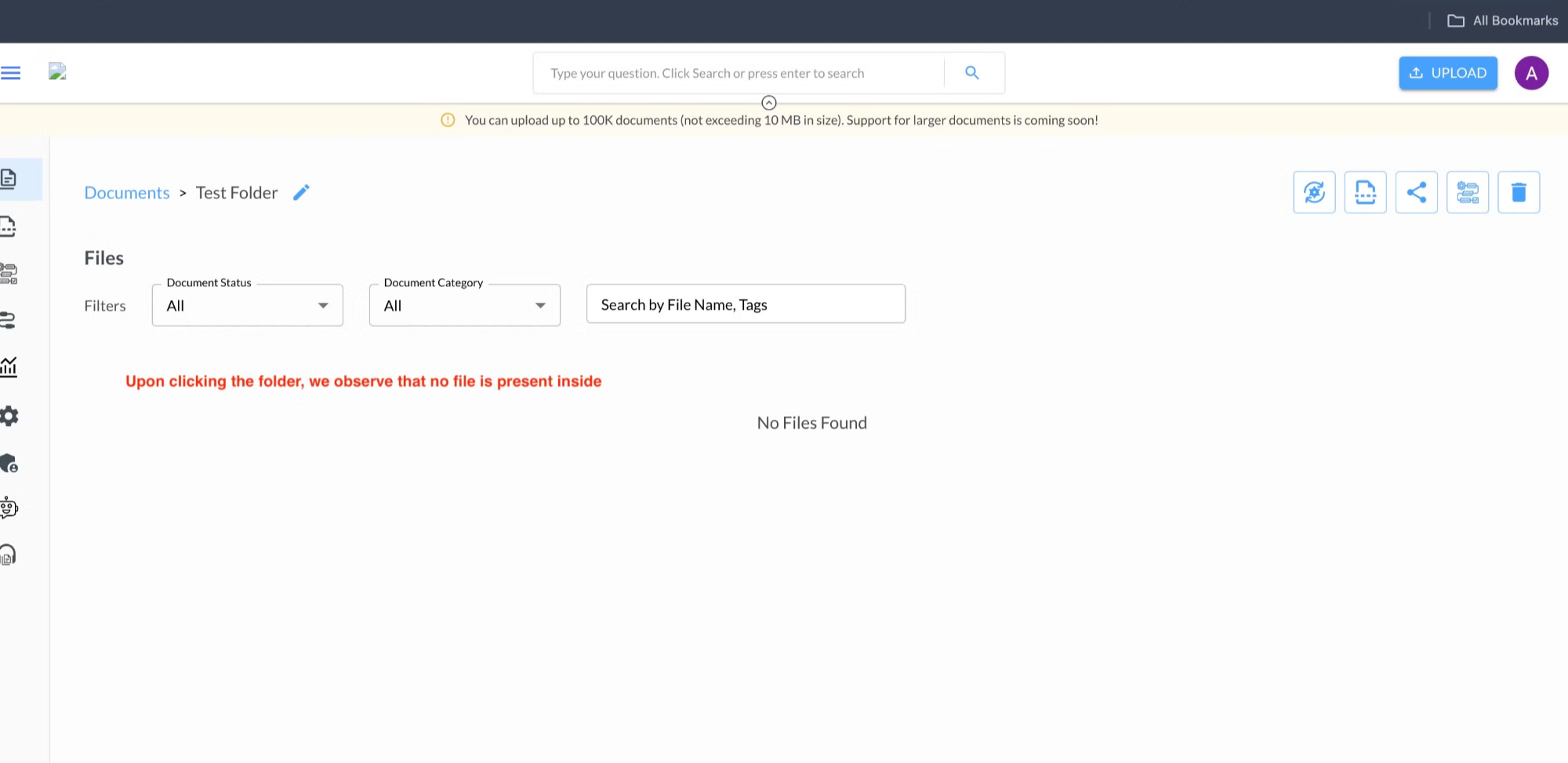Screen dimensions: 1568x763
Task: Click the 'Test Folder' breadcrumb text
Action: 237,193
